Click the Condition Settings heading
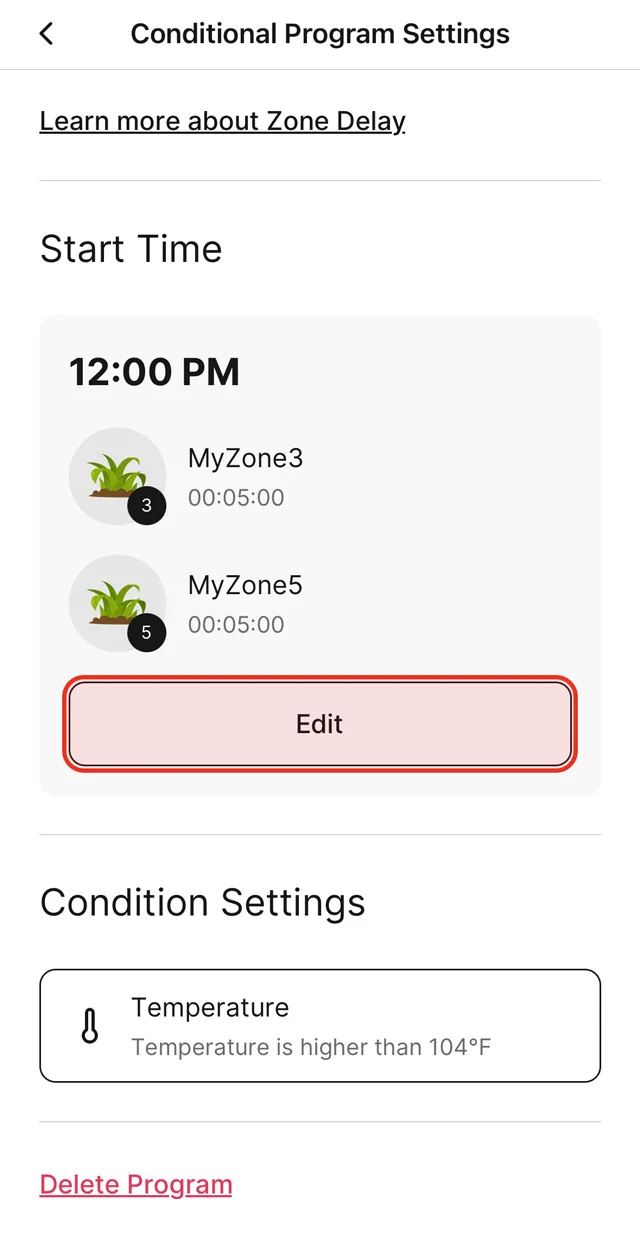Viewport: 640px width, 1254px height. (202, 903)
